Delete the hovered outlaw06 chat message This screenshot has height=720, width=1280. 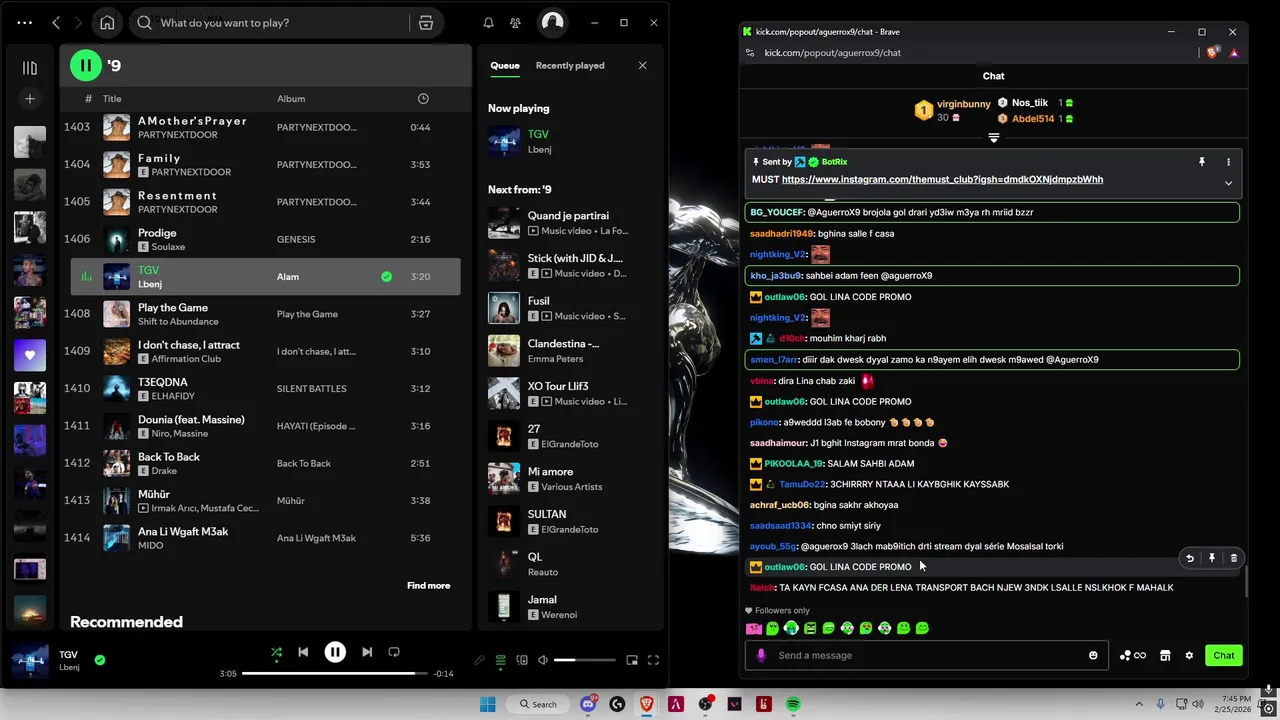pos(1233,558)
